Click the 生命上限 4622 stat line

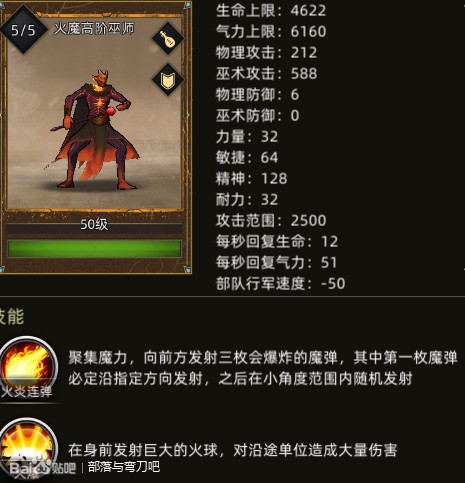271,11
